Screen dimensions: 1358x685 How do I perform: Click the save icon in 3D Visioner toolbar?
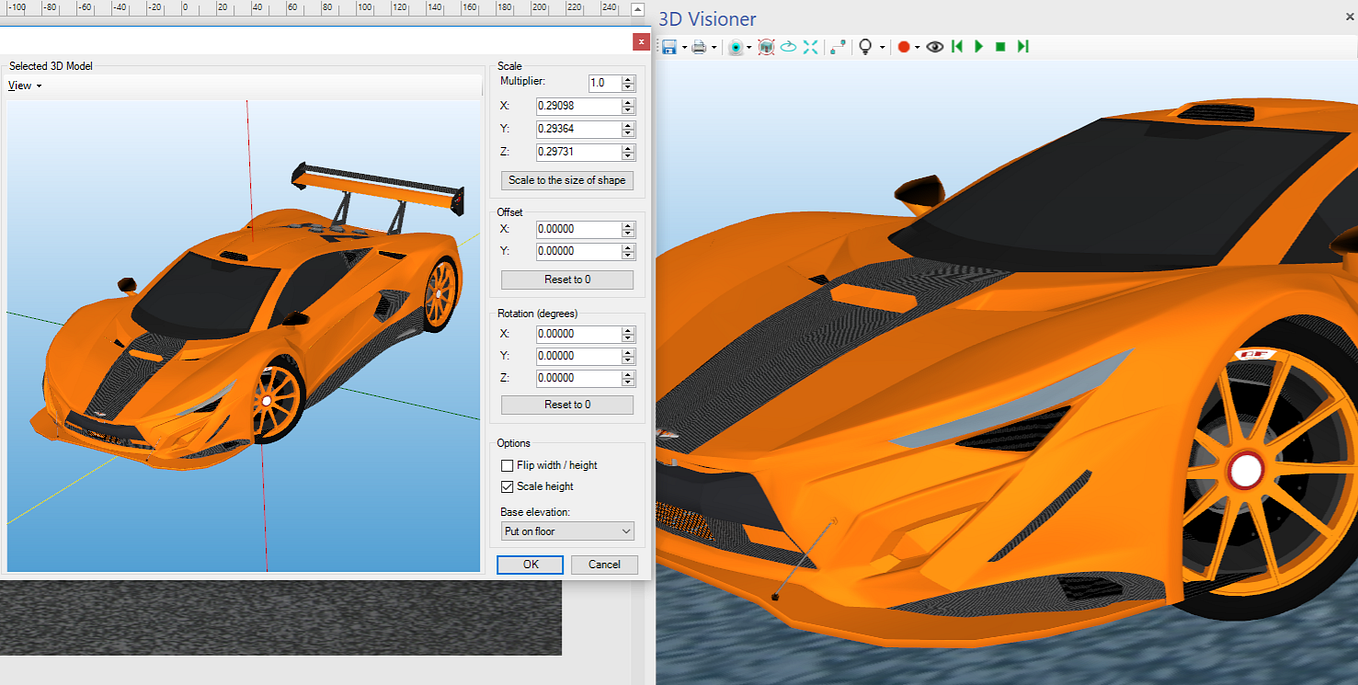coord(669,47)
